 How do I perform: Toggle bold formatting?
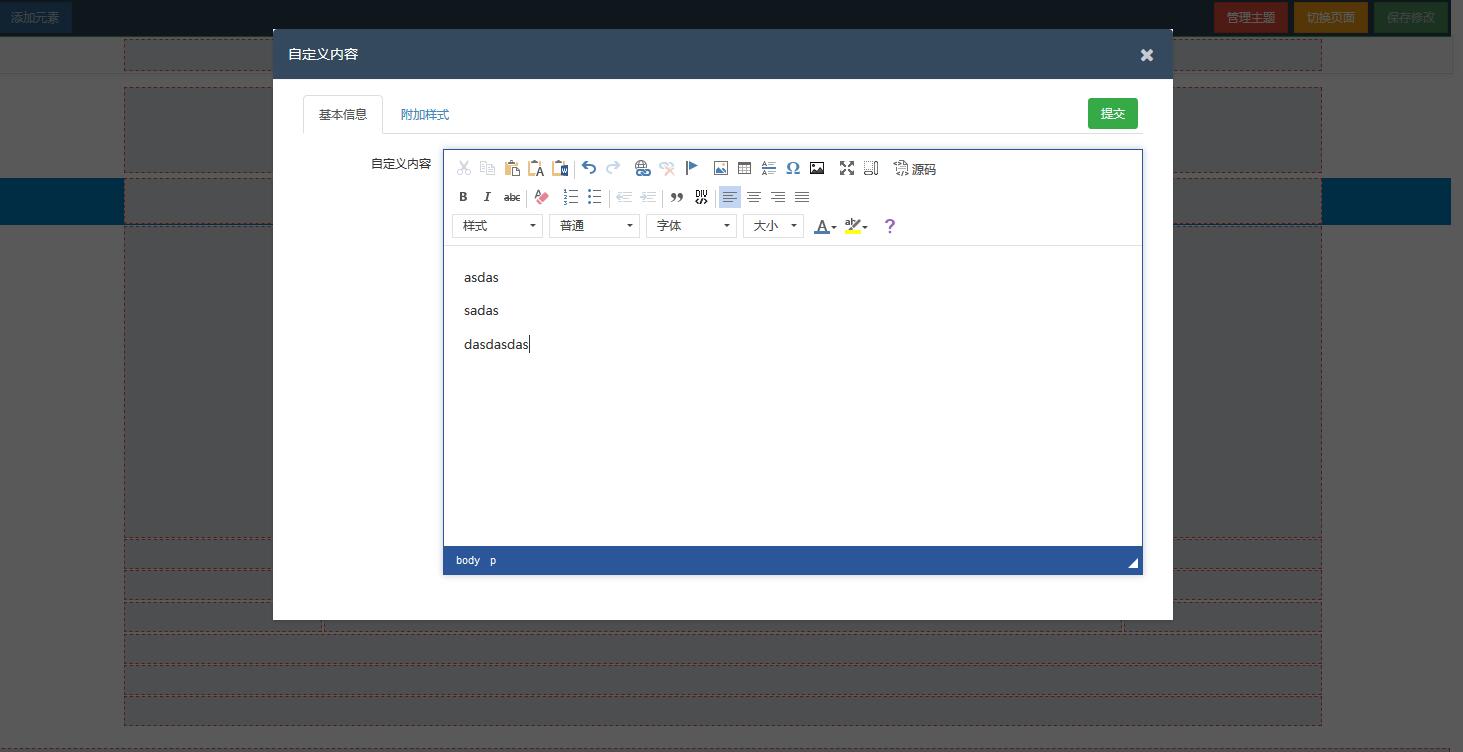[x=463, y=197]
